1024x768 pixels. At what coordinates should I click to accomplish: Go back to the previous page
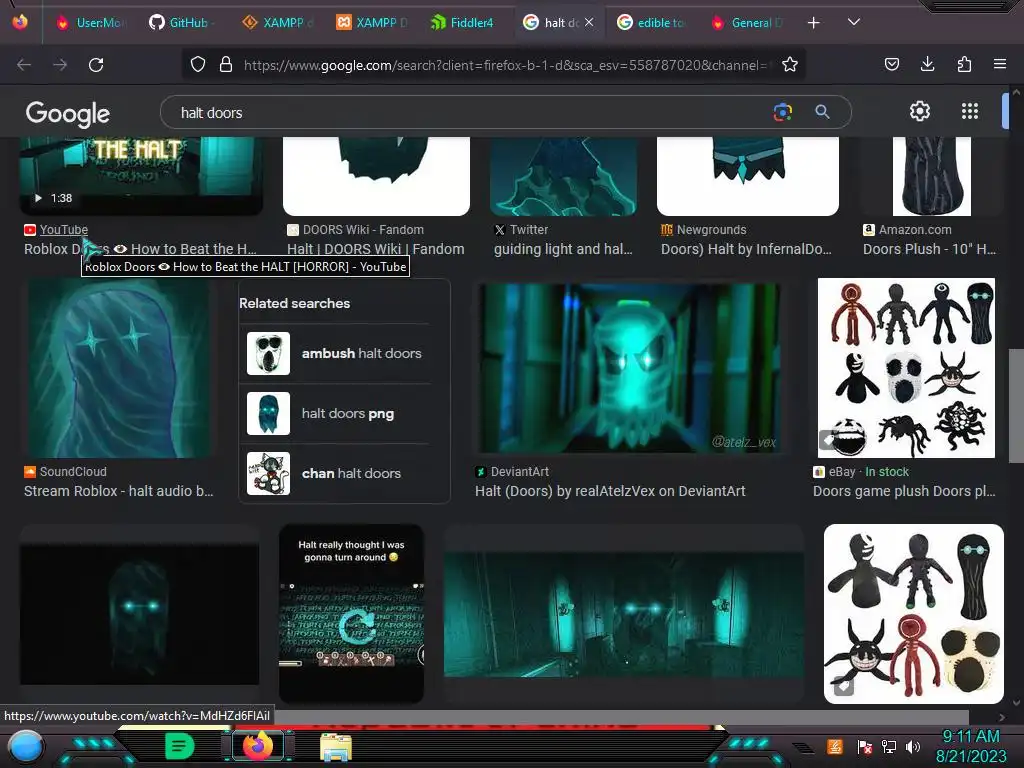24,65
